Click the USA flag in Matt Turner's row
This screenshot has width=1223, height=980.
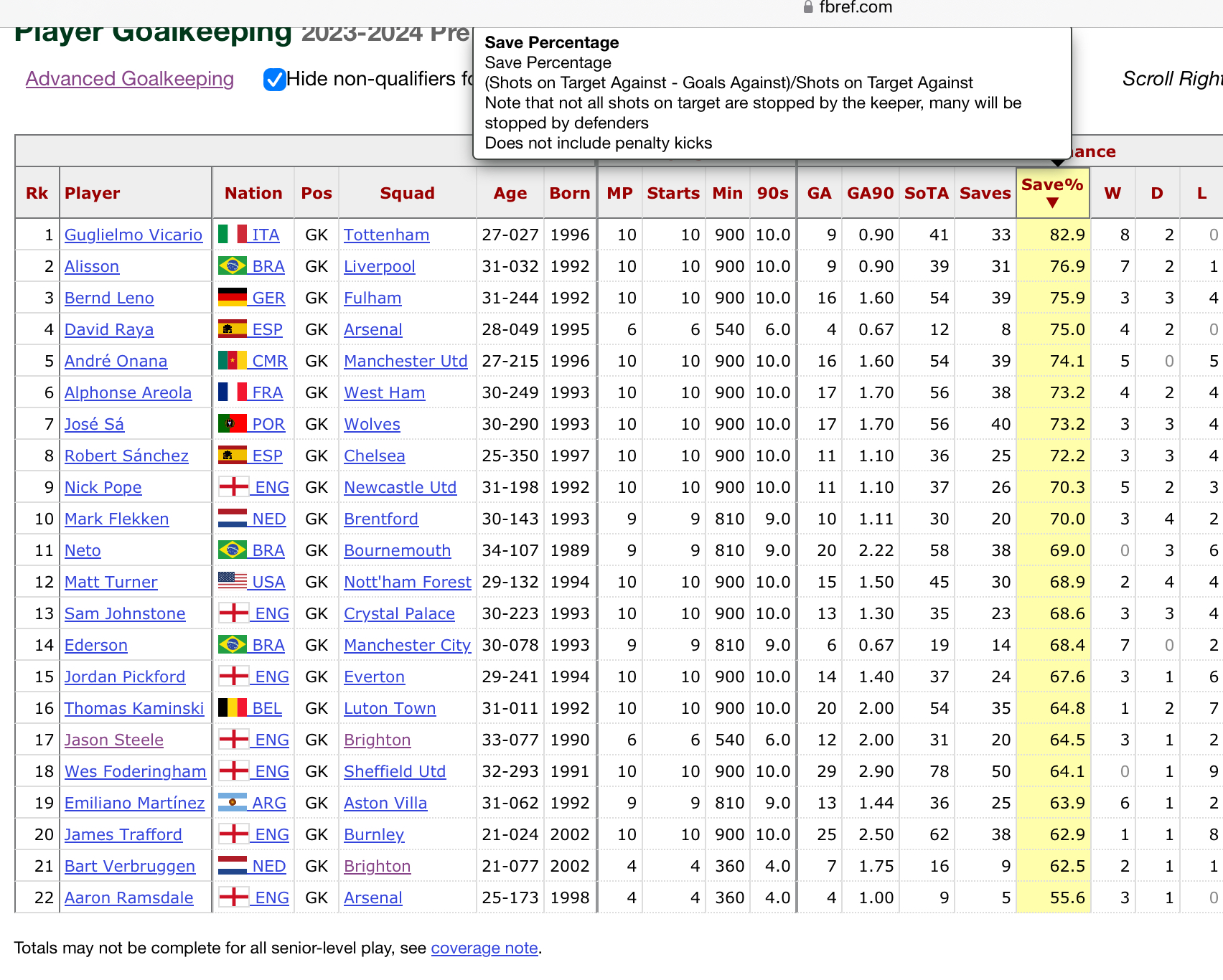[x=233, y=580]
